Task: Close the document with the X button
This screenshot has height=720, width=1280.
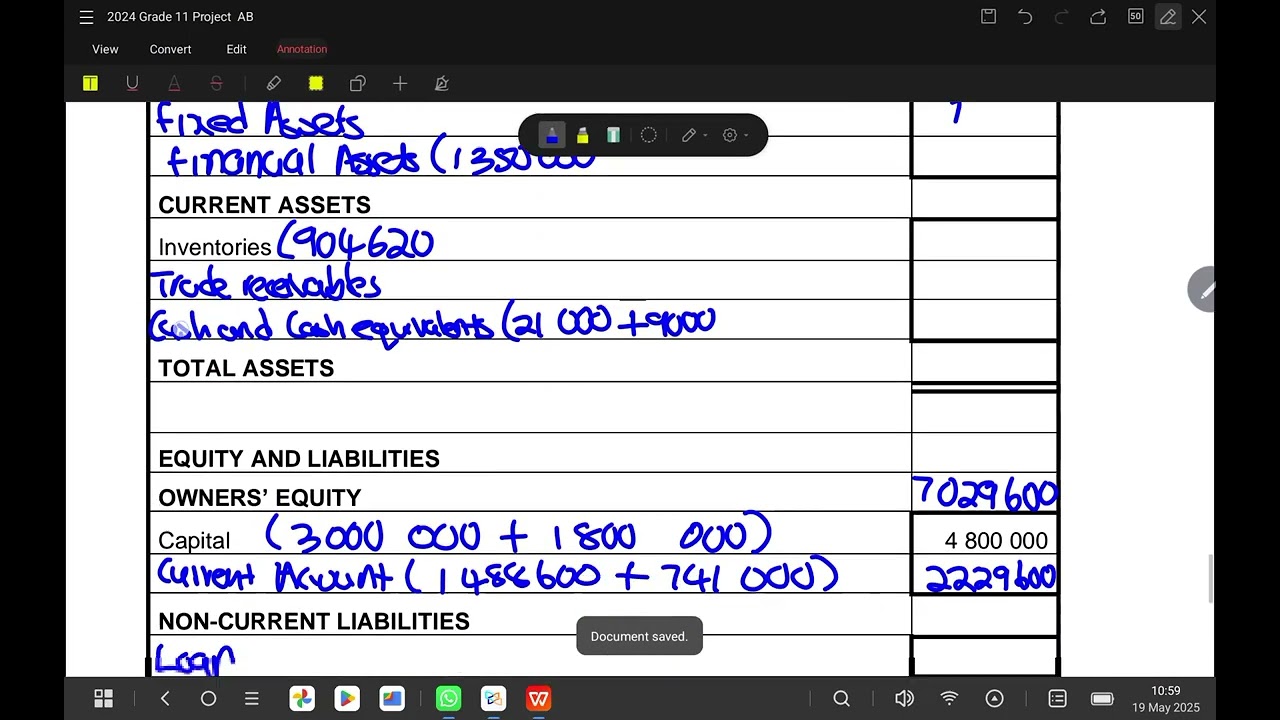Action: click(1199, 17)
